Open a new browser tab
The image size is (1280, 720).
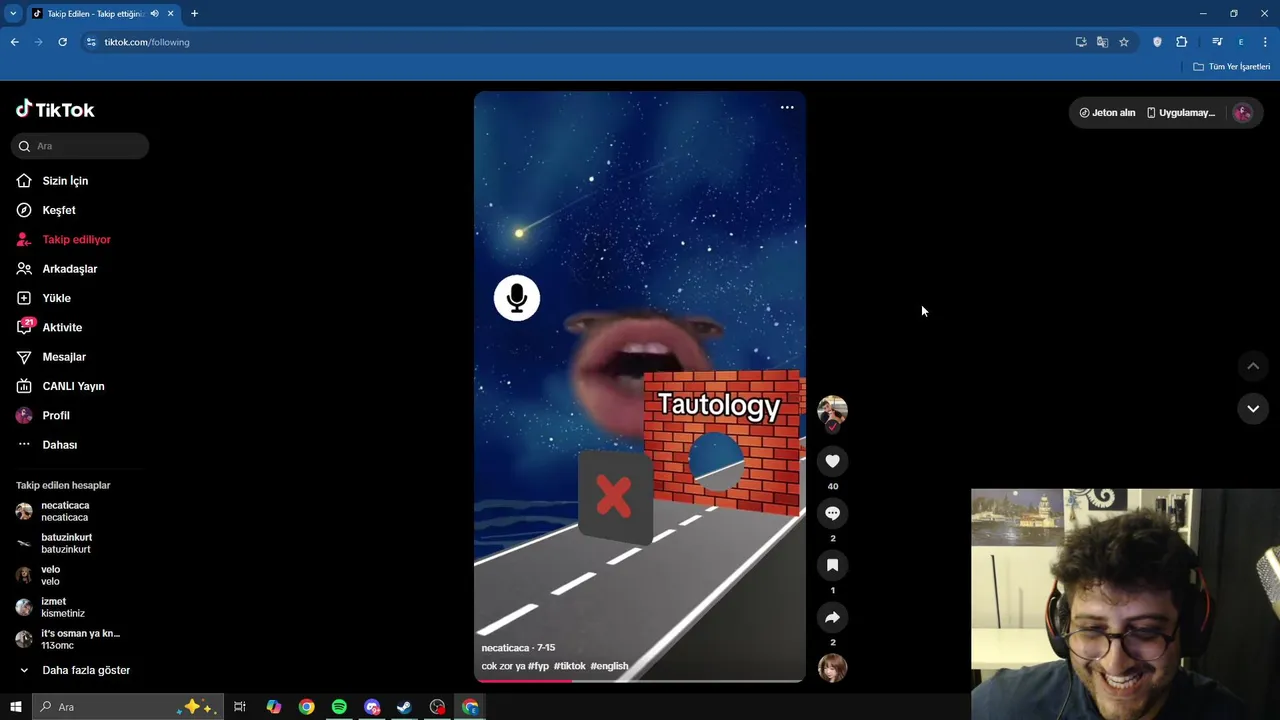pos(194,14)
